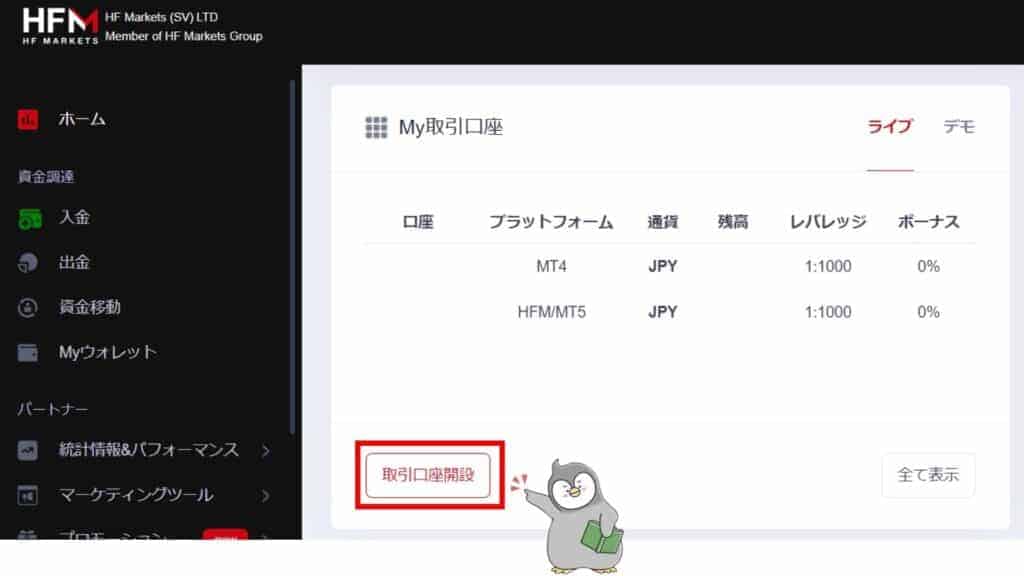Click JPY currency in MT4 row
1024x576 pixels.
pos(663,266)
